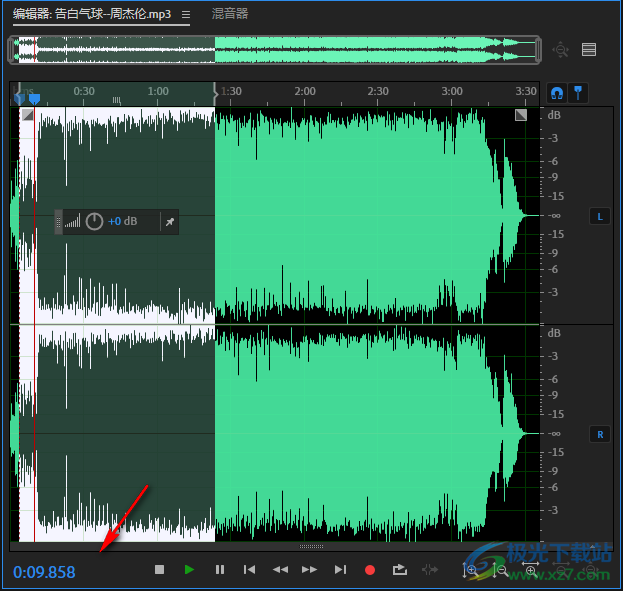Screen dimensions: 623x591
Task: Grab the HUD overlay drag grip
Action: (58, 222)
